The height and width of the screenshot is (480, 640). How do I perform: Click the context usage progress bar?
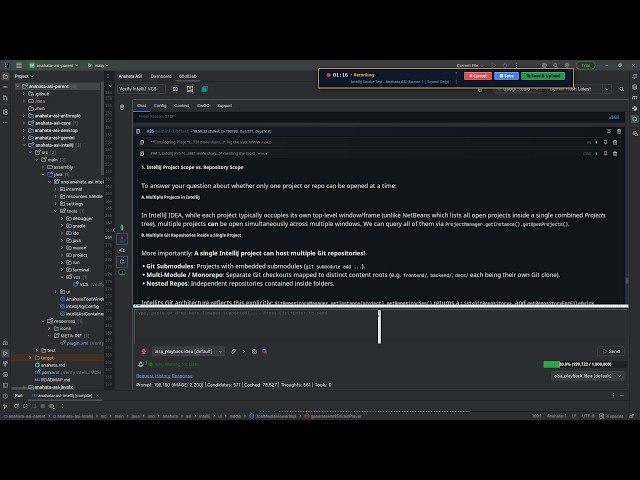[584, 364]
